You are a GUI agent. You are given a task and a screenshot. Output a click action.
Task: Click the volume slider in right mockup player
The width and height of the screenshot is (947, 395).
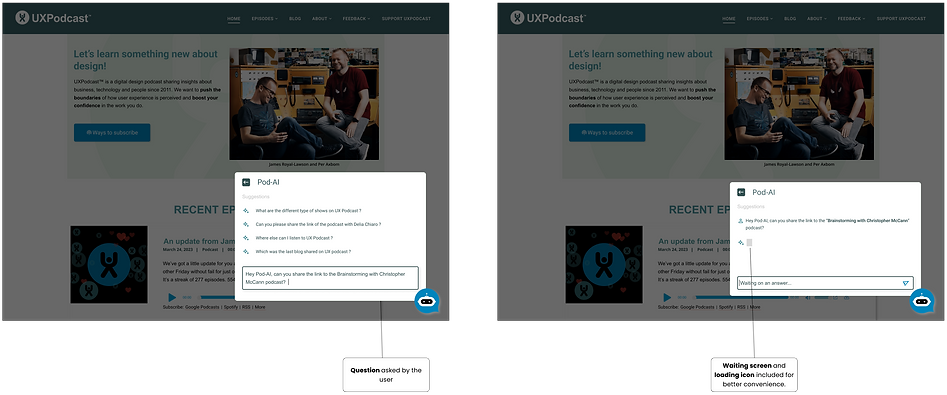(x=822, y=297)
